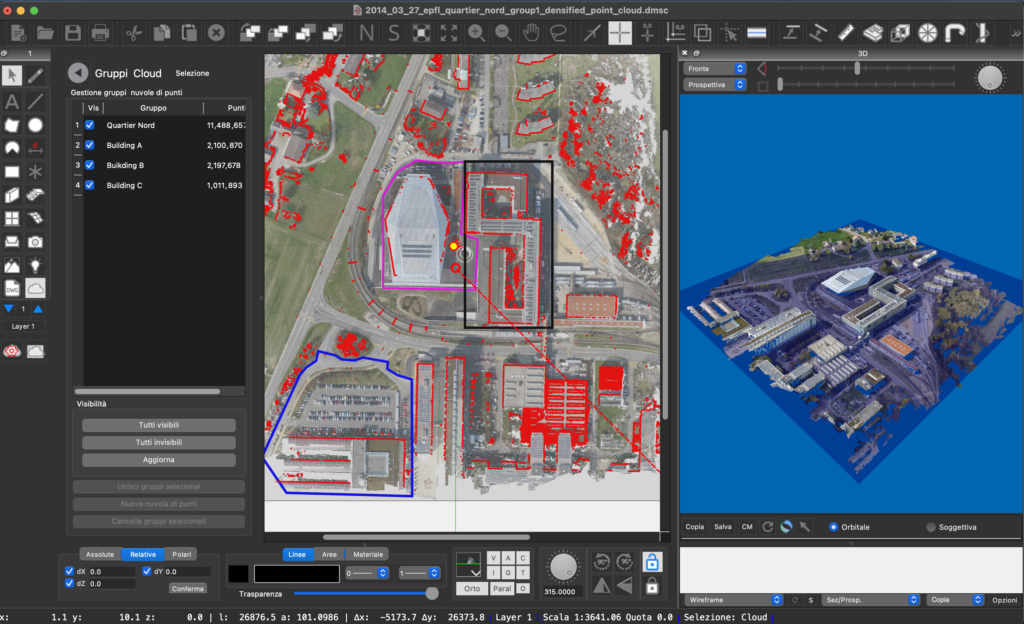Image resolution: width=1024 pixels, height=624 pixels.
Task: Select the Text tool in the left toolbox
Action: [x=12, y=101]
